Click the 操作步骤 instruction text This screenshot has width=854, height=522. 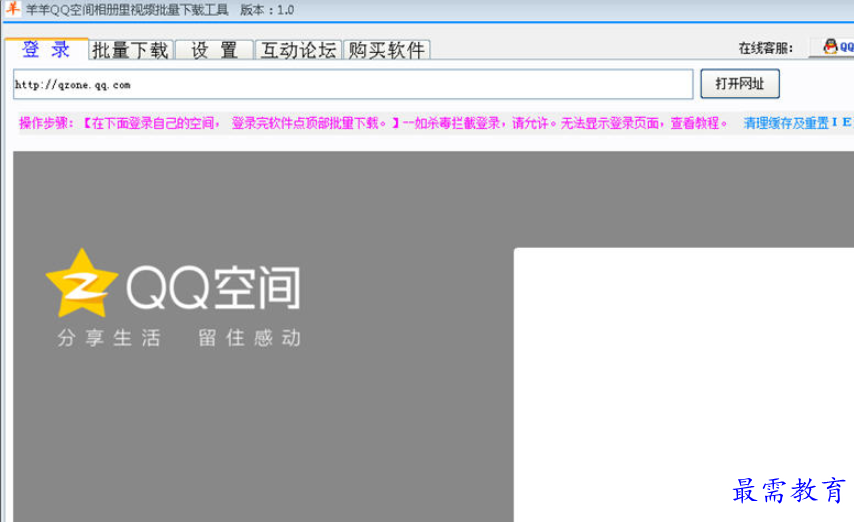point(373,123)
